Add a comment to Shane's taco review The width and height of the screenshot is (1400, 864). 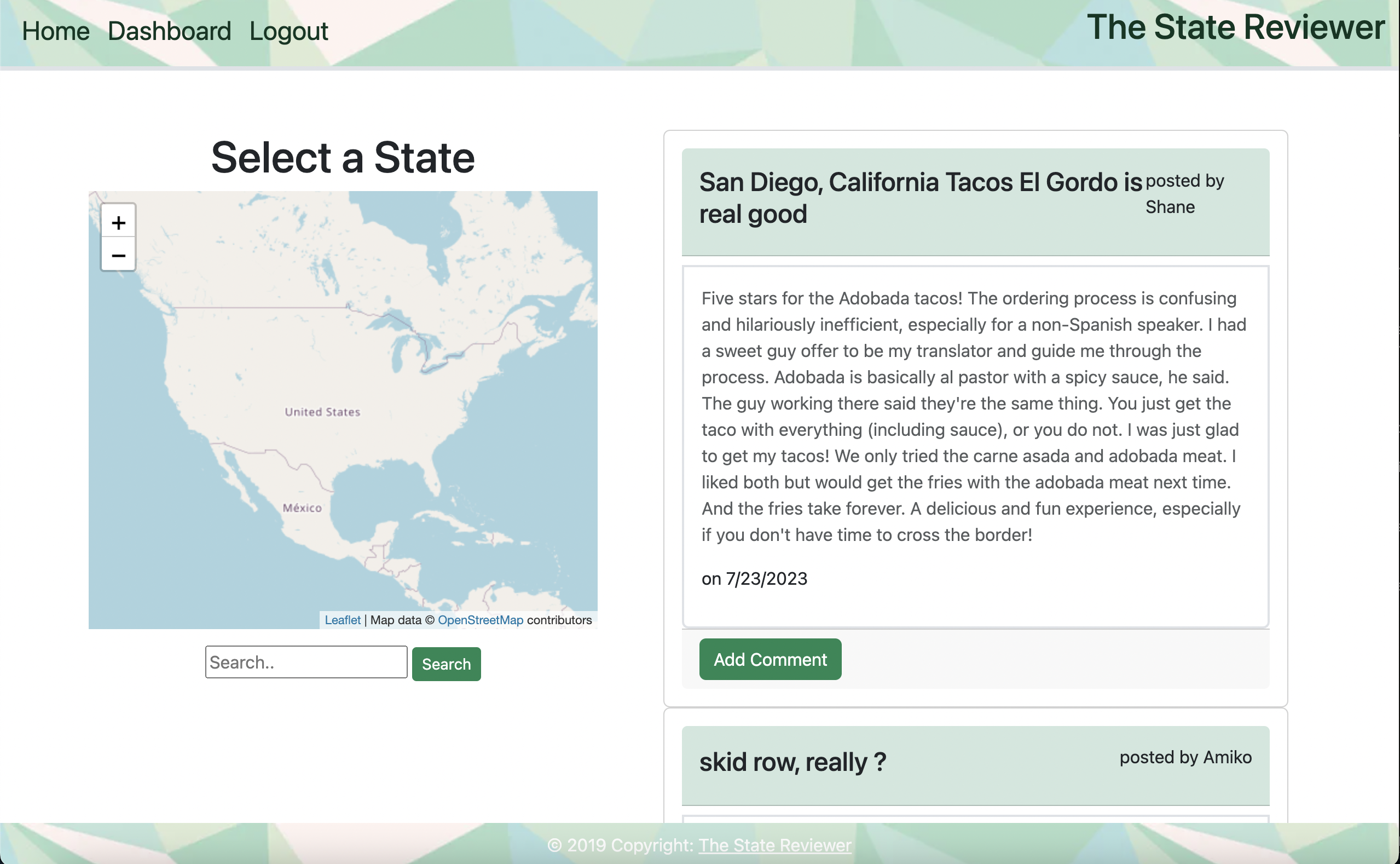tap(770, 659)
